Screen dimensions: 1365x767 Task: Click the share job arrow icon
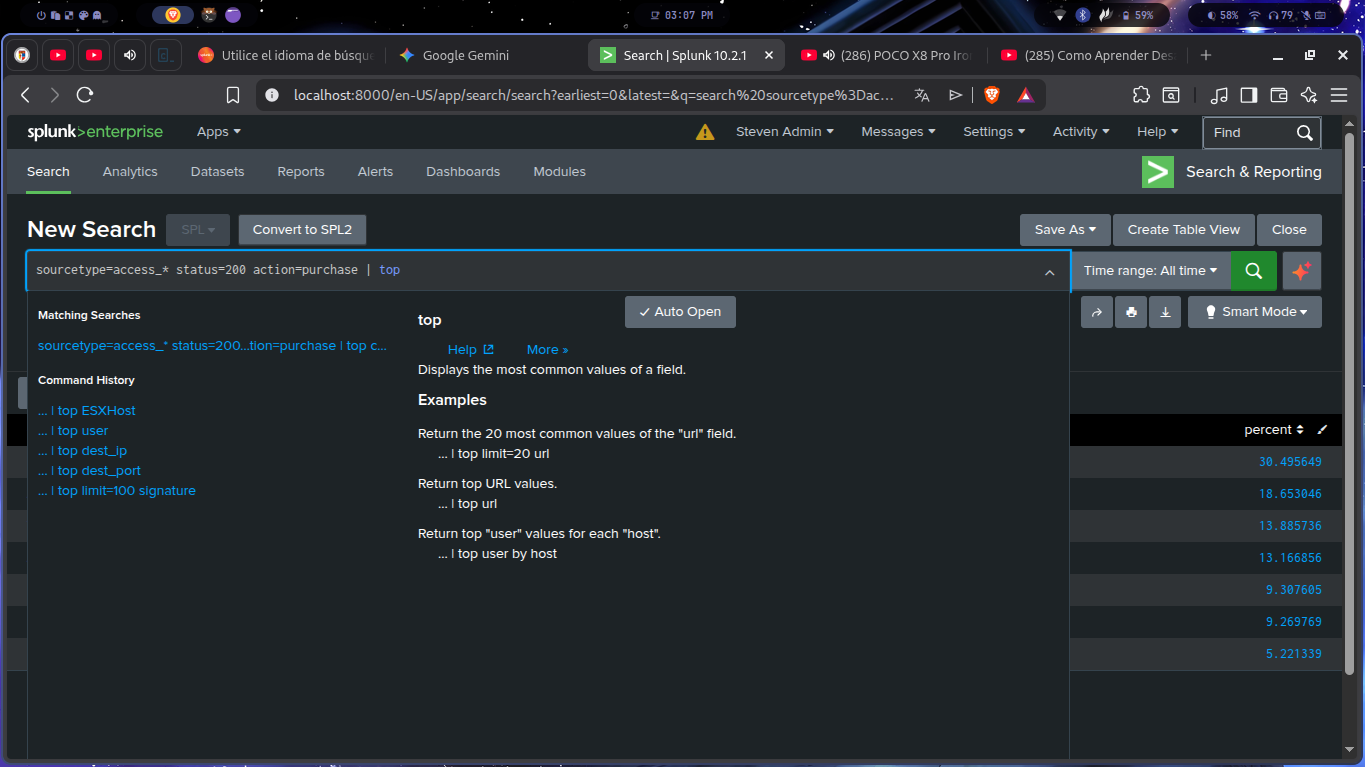[x=1097, y=312]
